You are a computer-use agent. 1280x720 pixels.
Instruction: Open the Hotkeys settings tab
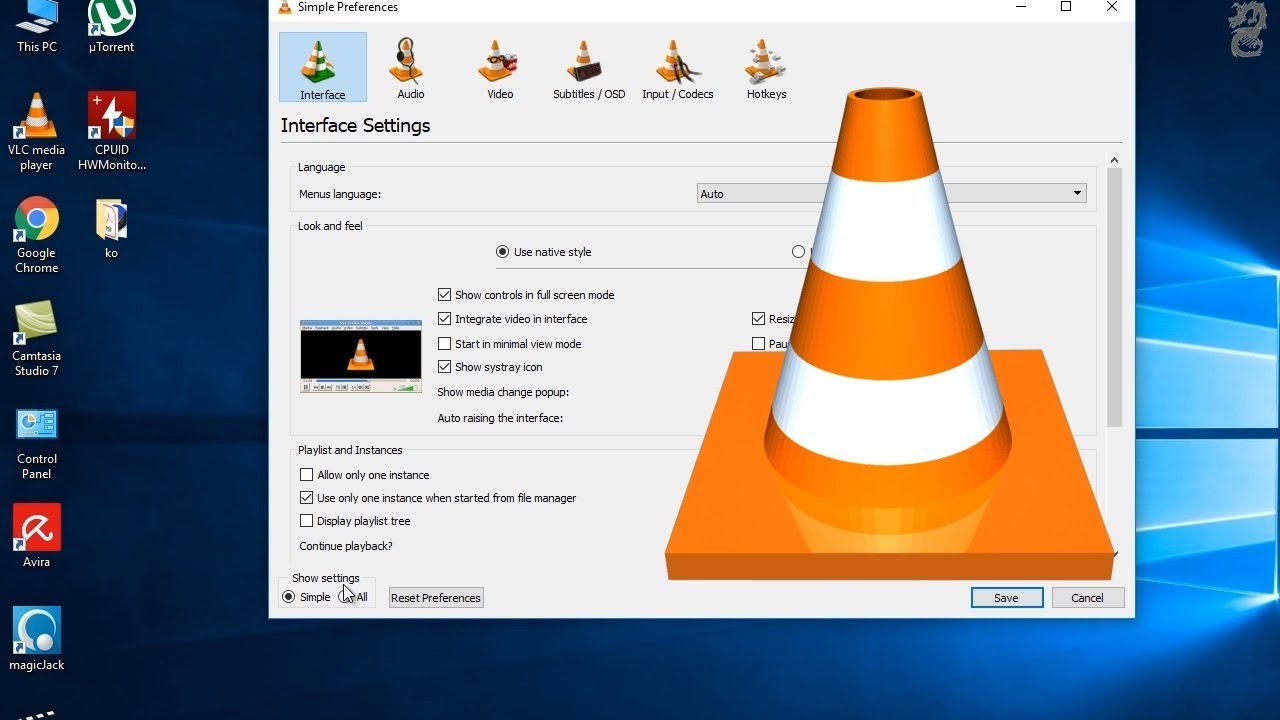pos(767,67)
